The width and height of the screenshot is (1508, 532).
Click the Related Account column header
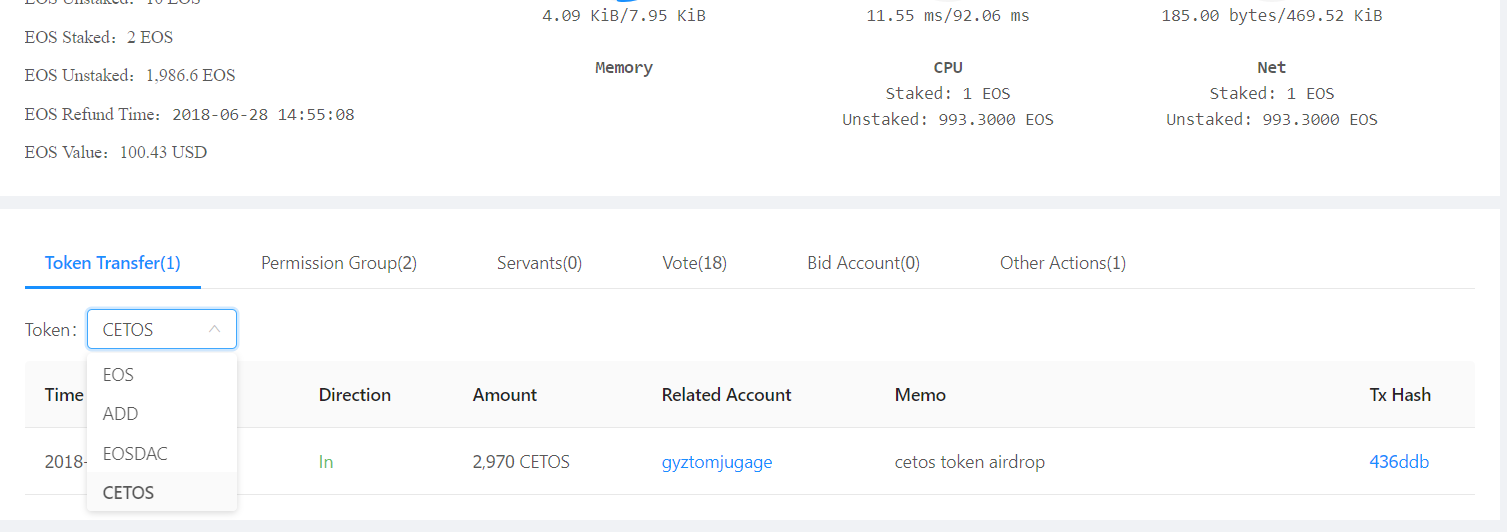point(726,395)
